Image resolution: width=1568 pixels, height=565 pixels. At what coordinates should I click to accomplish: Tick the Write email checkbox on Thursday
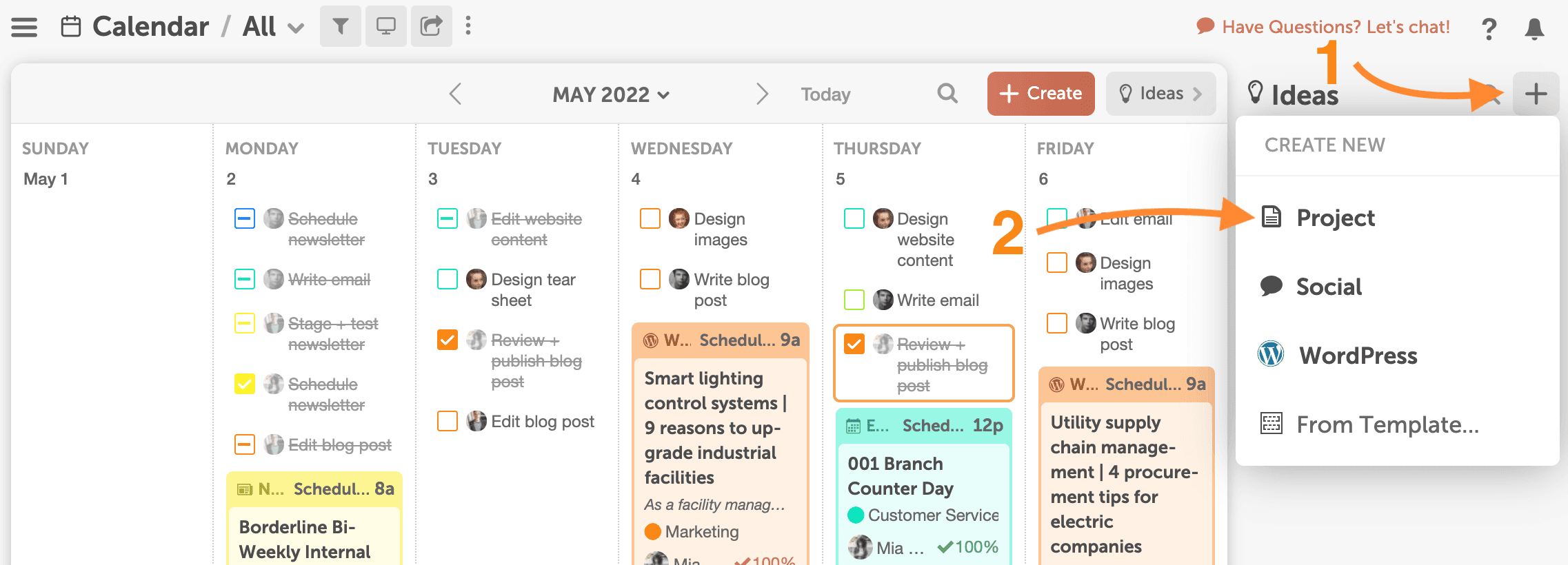[854, 300]
